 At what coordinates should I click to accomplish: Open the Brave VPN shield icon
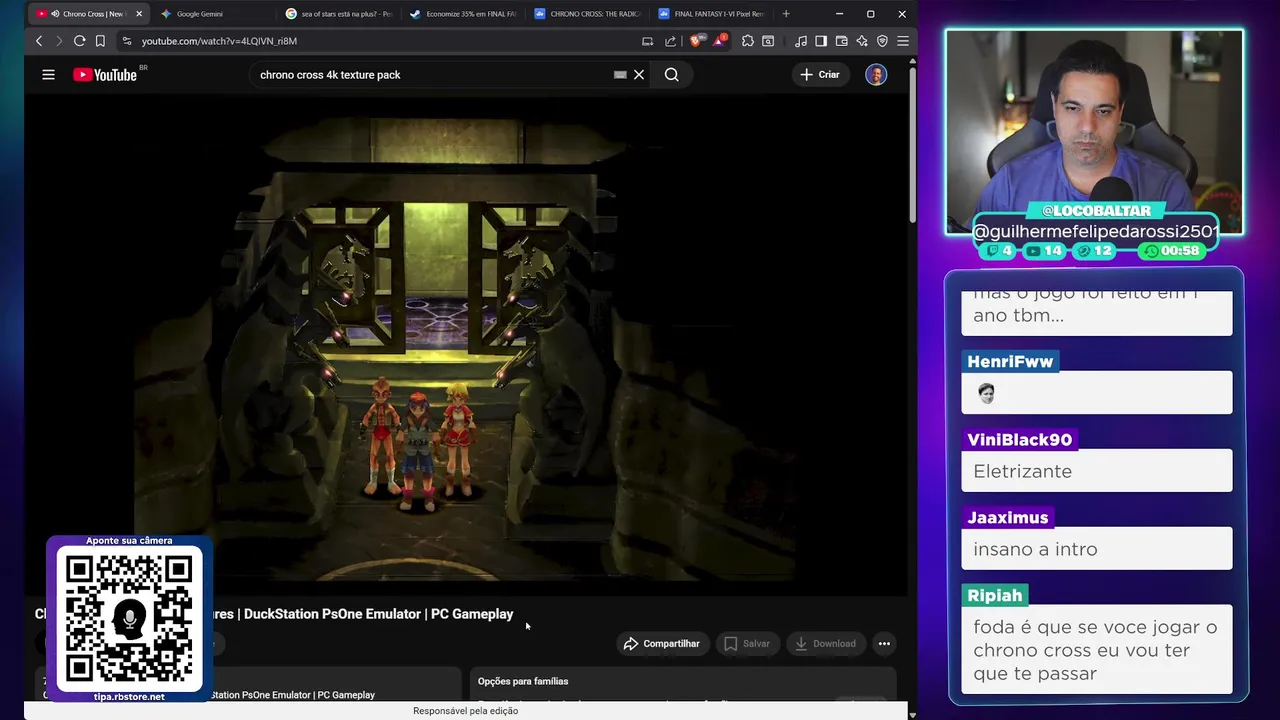tap(882, 41)
